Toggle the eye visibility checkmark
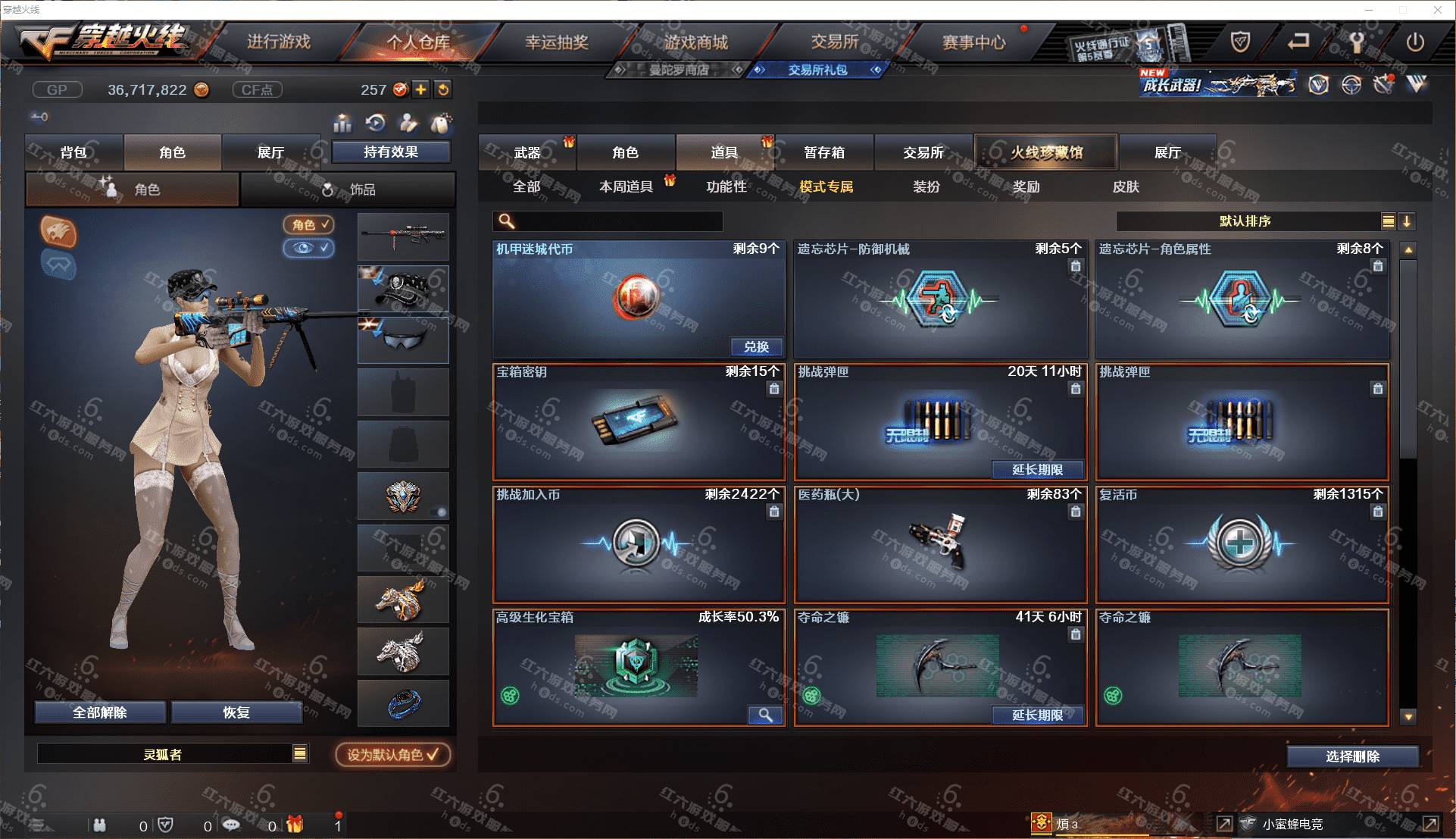The width and height of the screenshot is (1456, 839). point(308,248)
